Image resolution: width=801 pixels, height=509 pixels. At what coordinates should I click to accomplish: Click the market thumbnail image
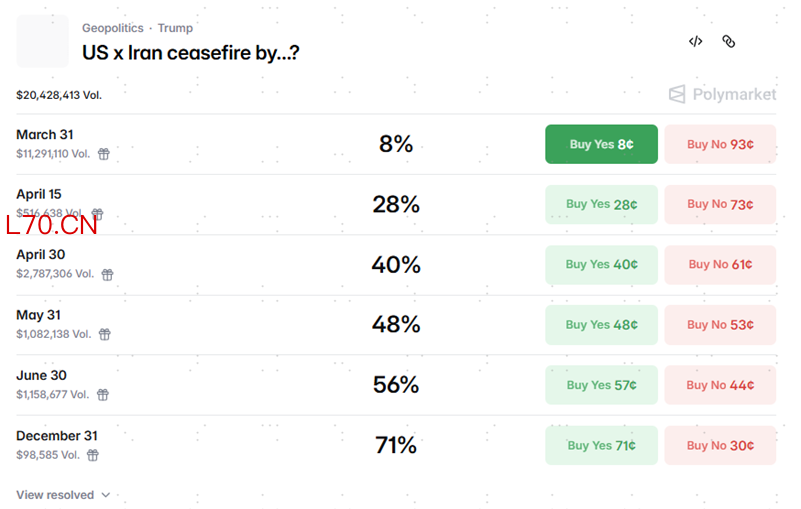tap(43, 41)
